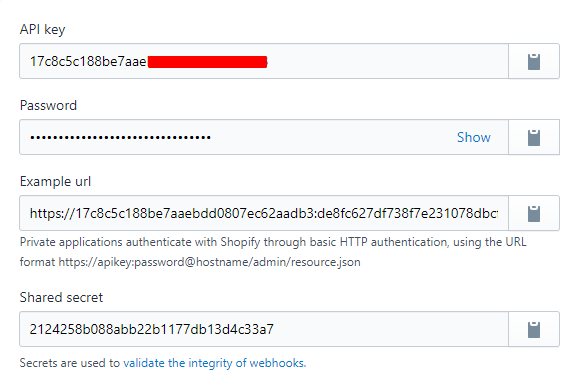Click the API key text starting 17c8c5c188be7aae
This screenshot has width=574, height=390.
click(88, 61)
